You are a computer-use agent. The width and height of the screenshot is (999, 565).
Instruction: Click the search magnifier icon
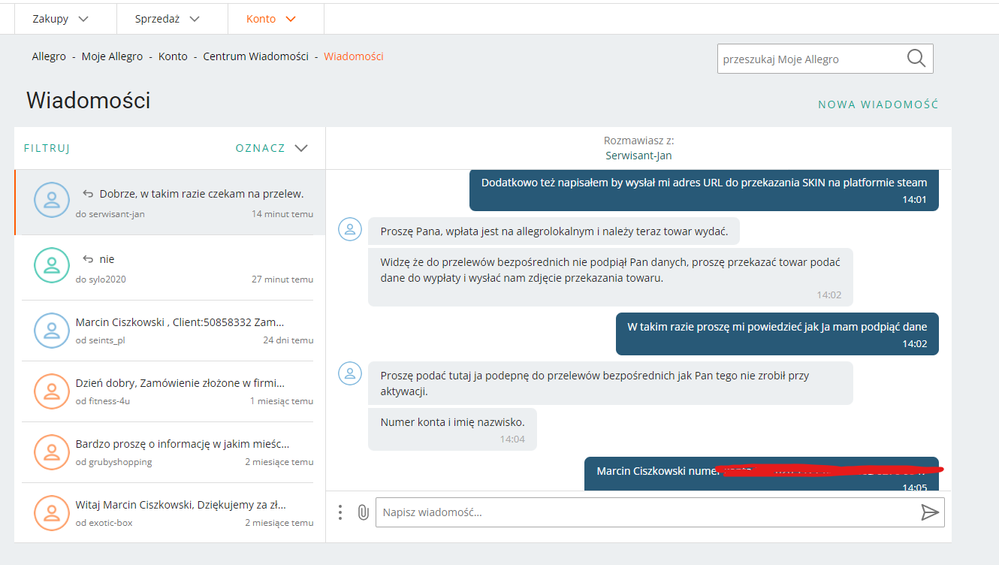point(916,59)
